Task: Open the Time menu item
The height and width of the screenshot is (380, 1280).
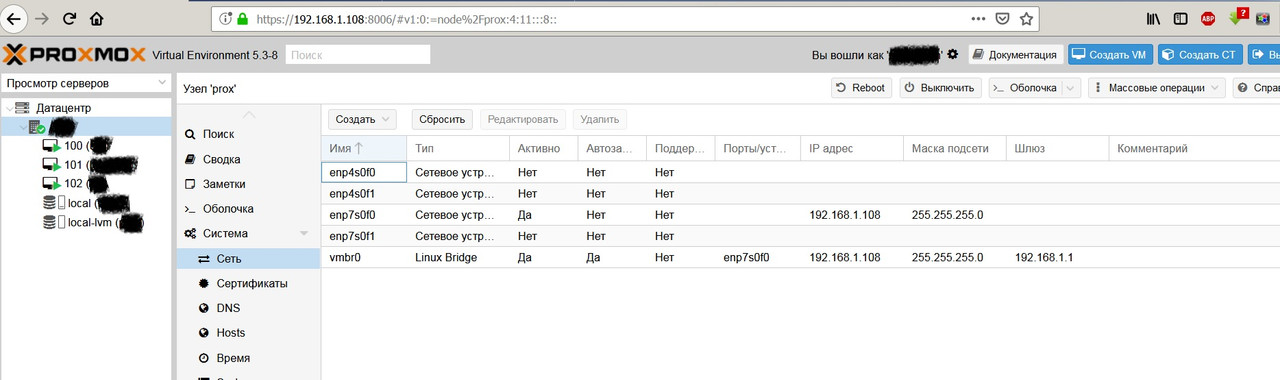Action: point(233,358)
